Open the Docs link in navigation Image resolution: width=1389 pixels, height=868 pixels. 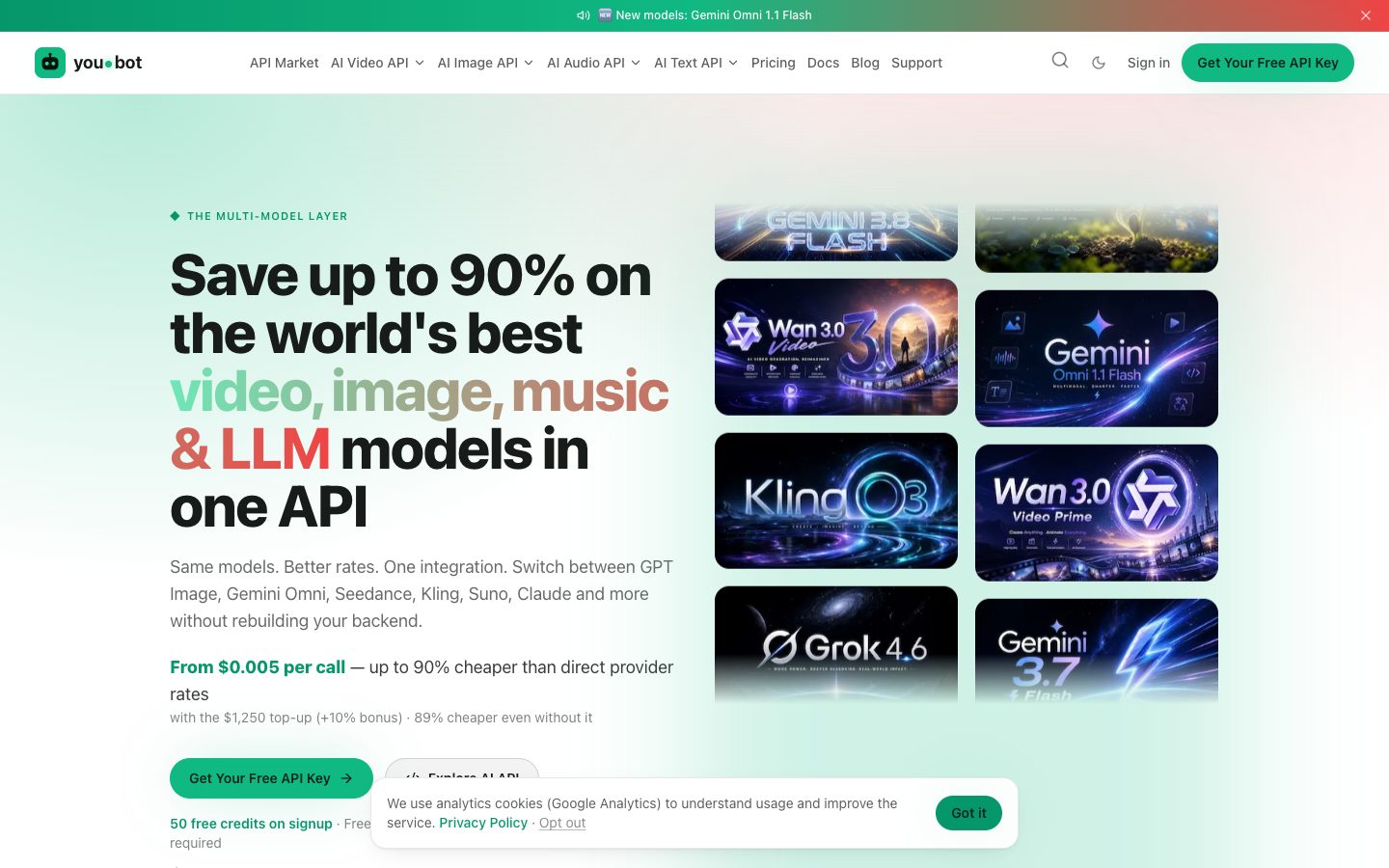(823, 63)
